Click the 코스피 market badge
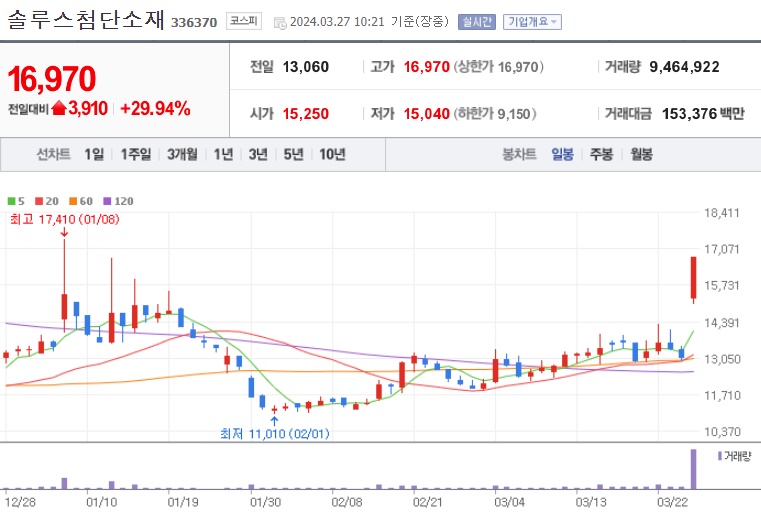Viewport: 761px width, 516px height. (x=244, y=21)
